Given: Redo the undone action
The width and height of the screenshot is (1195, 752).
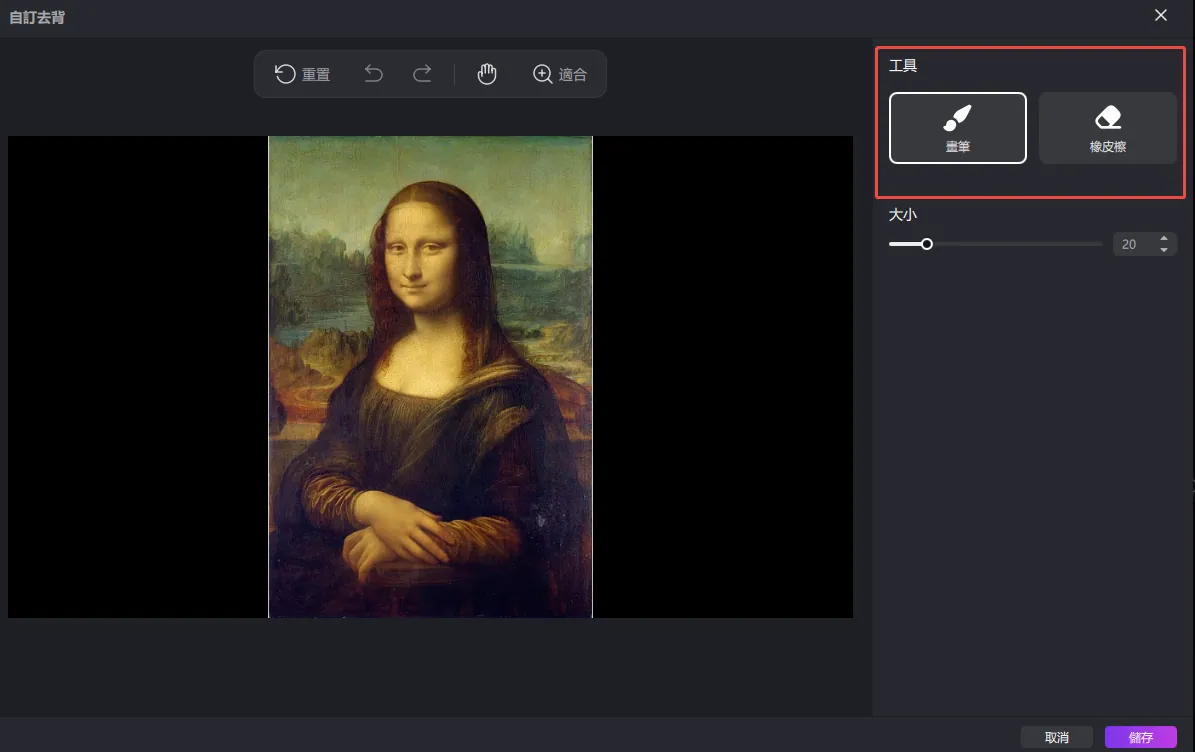Looking at the screenshot, I should (x=422, y=74).
